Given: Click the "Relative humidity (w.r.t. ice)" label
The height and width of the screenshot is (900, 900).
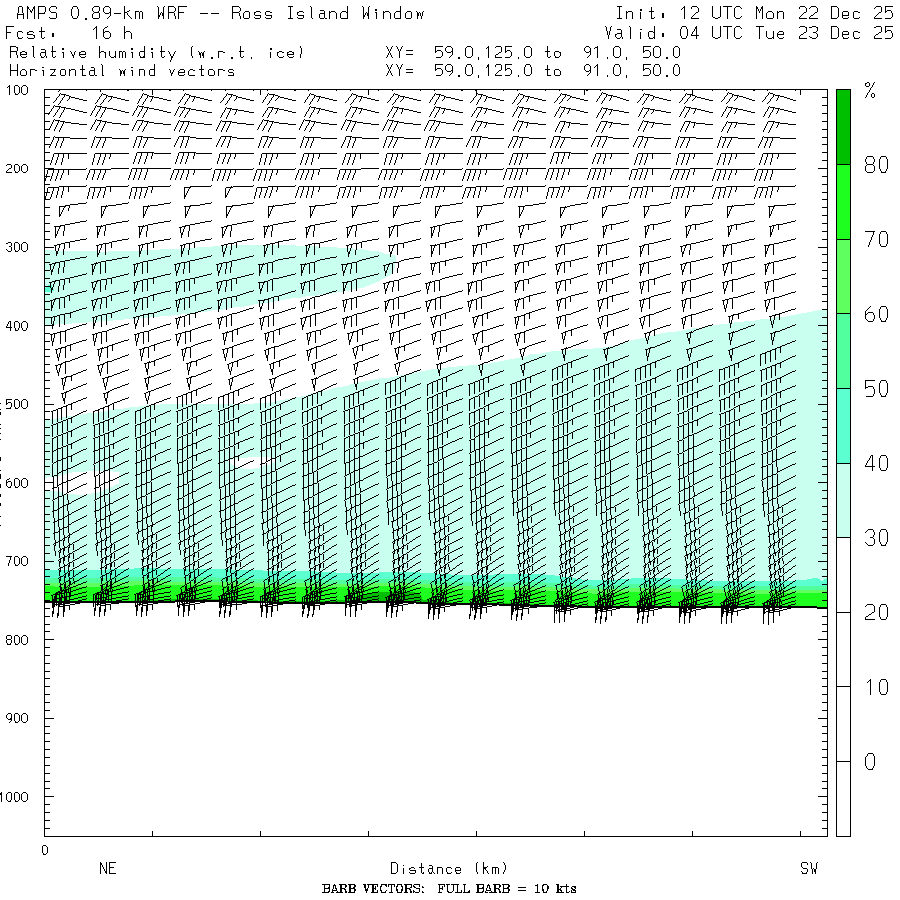Looking at the screenshot, I should coord(157,53).
